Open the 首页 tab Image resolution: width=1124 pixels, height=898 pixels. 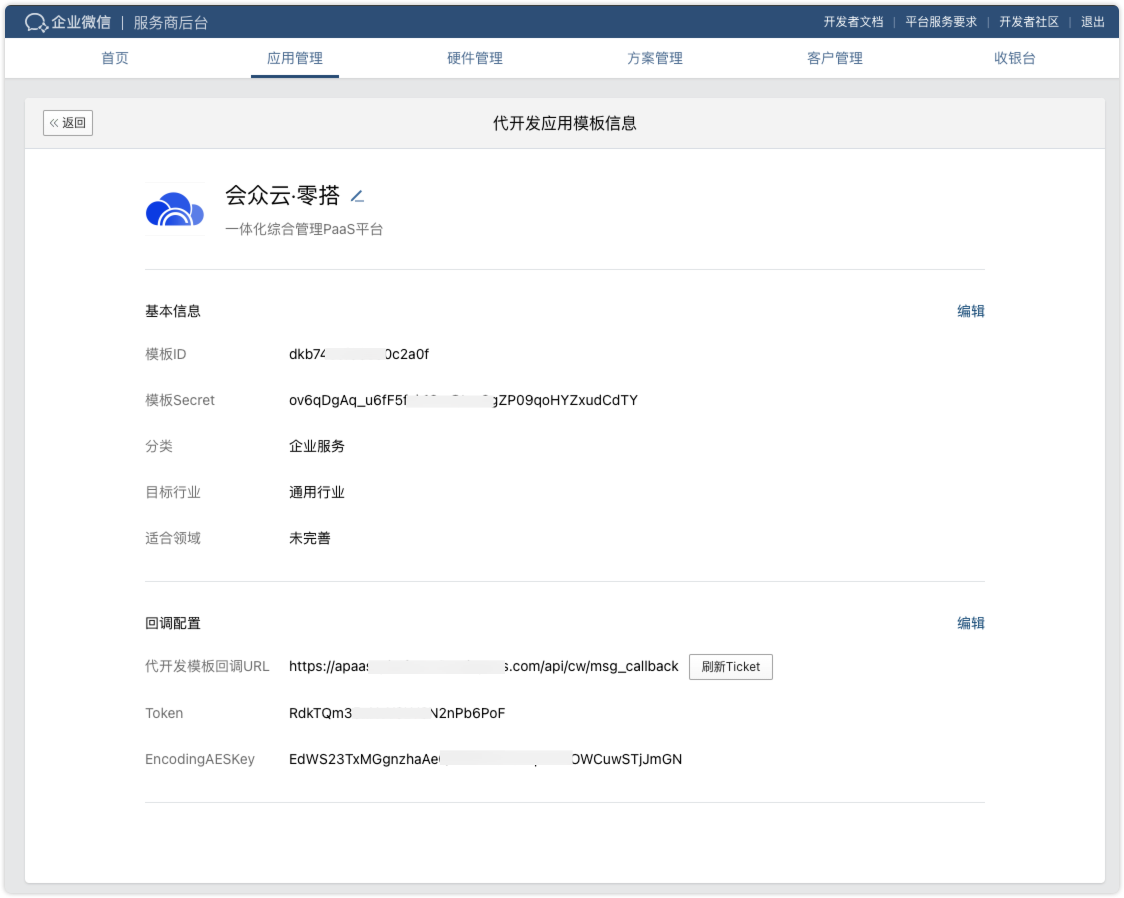tap(115, 58)
